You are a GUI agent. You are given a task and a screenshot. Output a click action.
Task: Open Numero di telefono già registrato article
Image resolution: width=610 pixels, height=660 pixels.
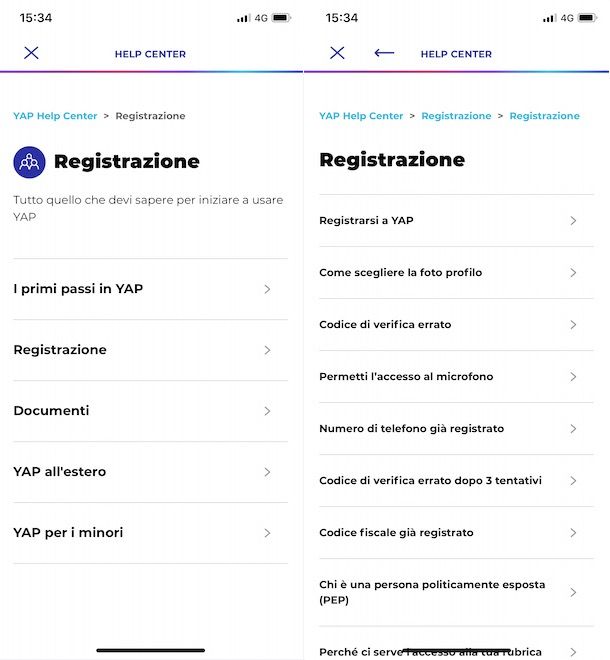(456, 428)
